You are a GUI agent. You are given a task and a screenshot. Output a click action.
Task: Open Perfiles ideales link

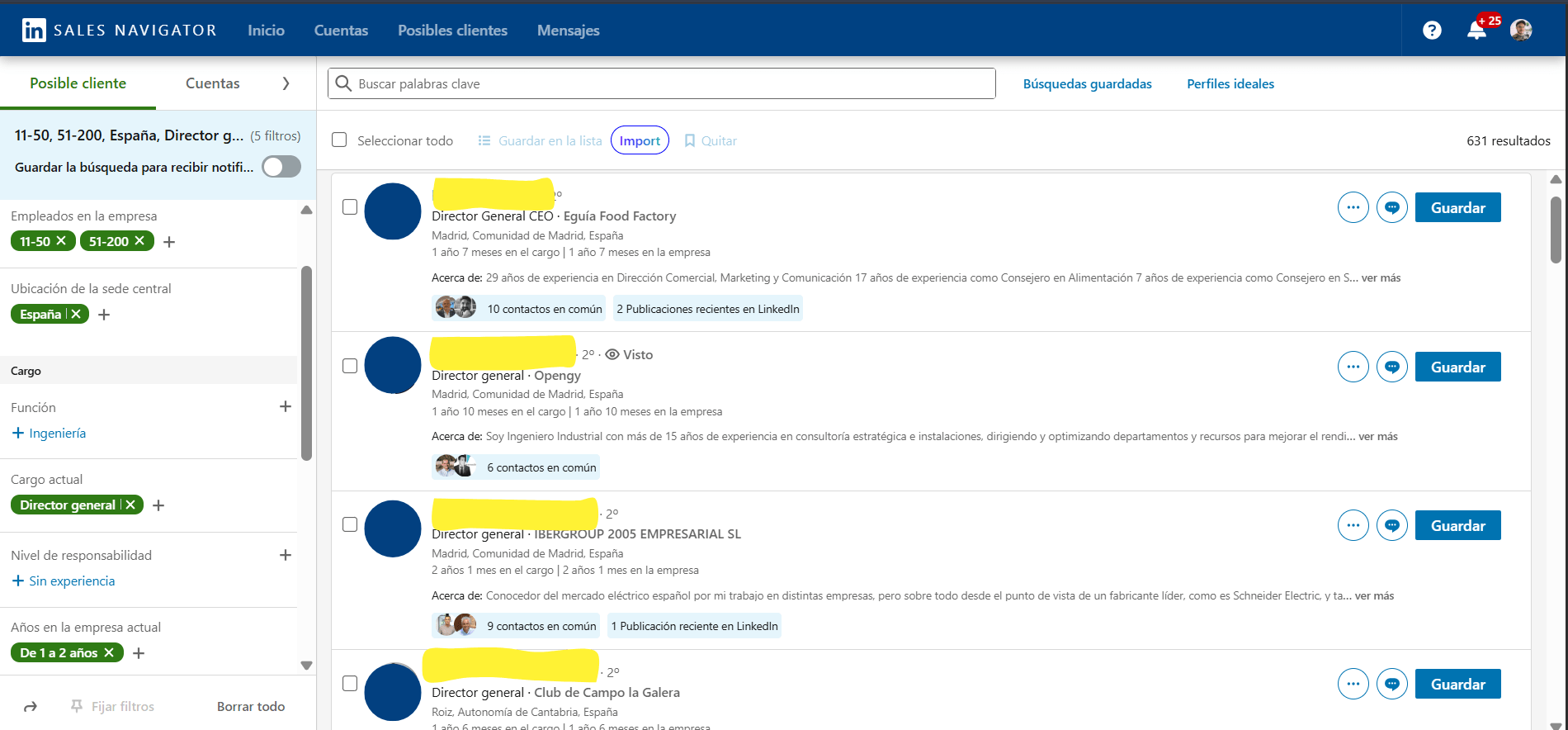coord(1230,83)
